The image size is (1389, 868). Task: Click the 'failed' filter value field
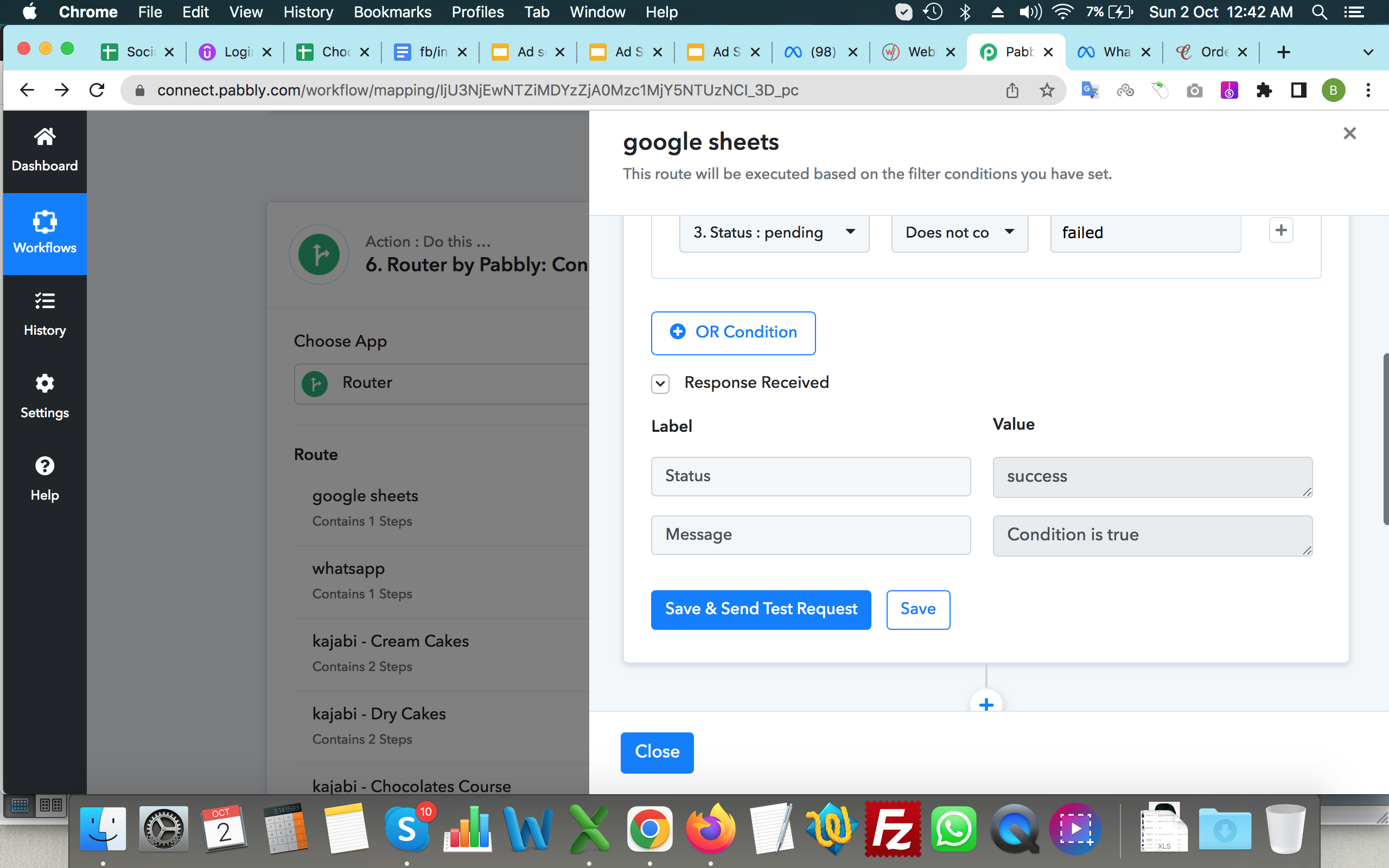(x=1145, y=233)
